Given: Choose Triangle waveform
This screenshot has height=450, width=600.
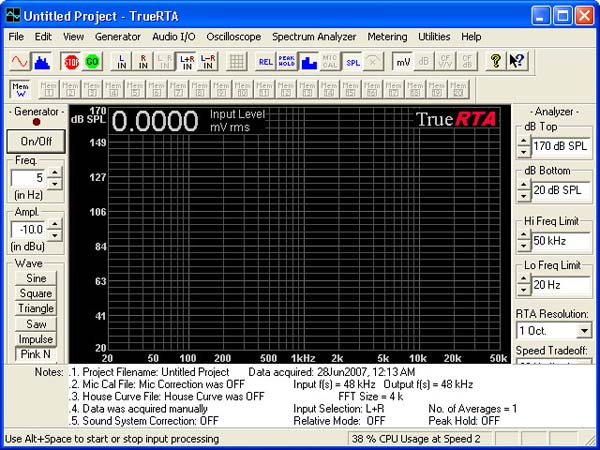Looking at the screenshot, I should (x=36, y=308).
